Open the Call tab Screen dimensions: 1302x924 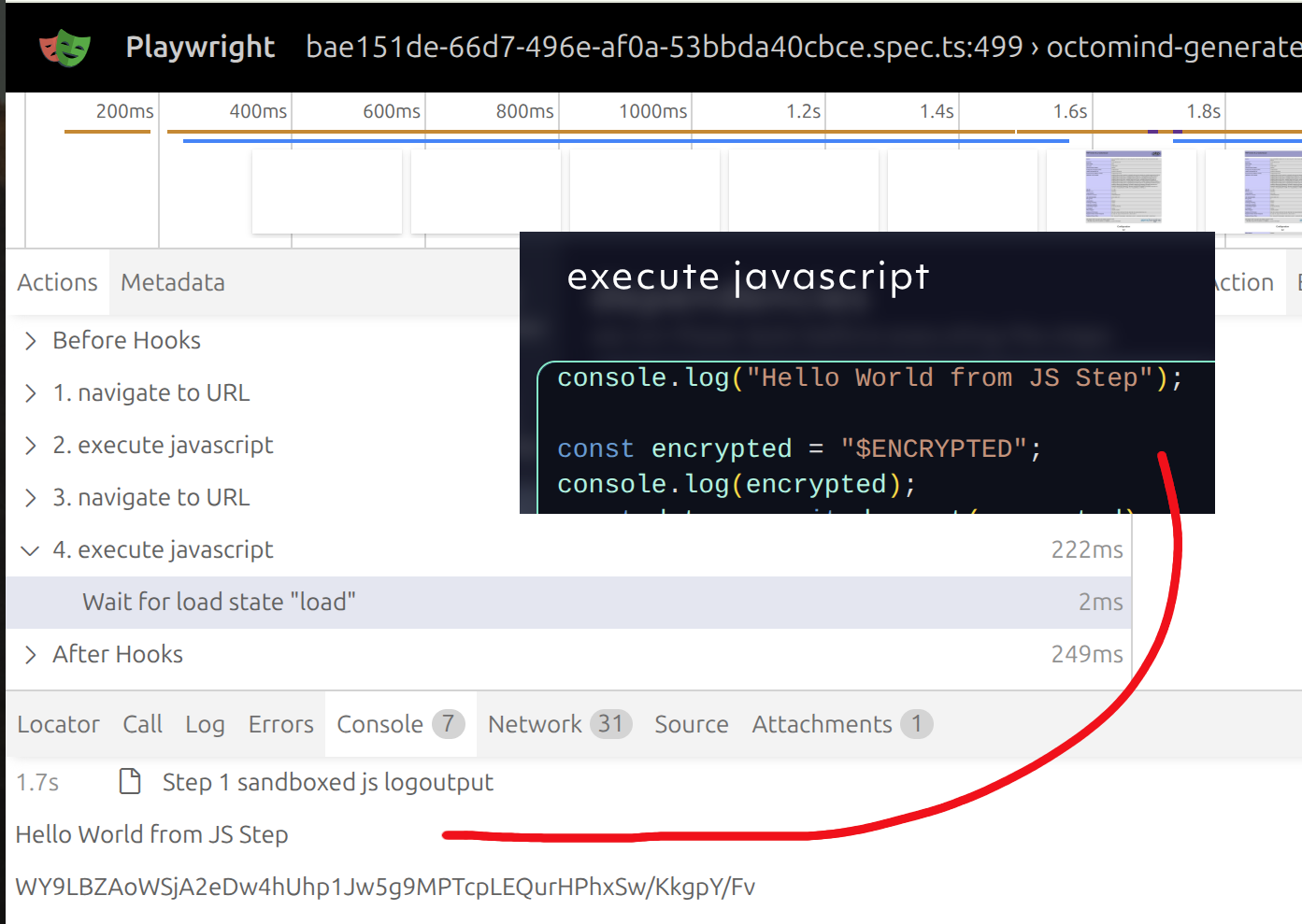(x=142, y=724)
